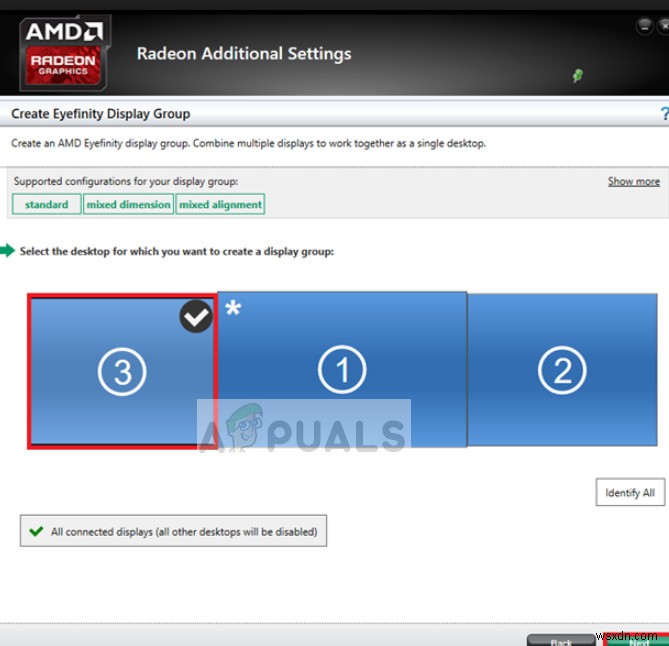This screenshot has width=669, height=646.
Task: Toggle the checkmark badge on display 3
Action: (196, 317)
